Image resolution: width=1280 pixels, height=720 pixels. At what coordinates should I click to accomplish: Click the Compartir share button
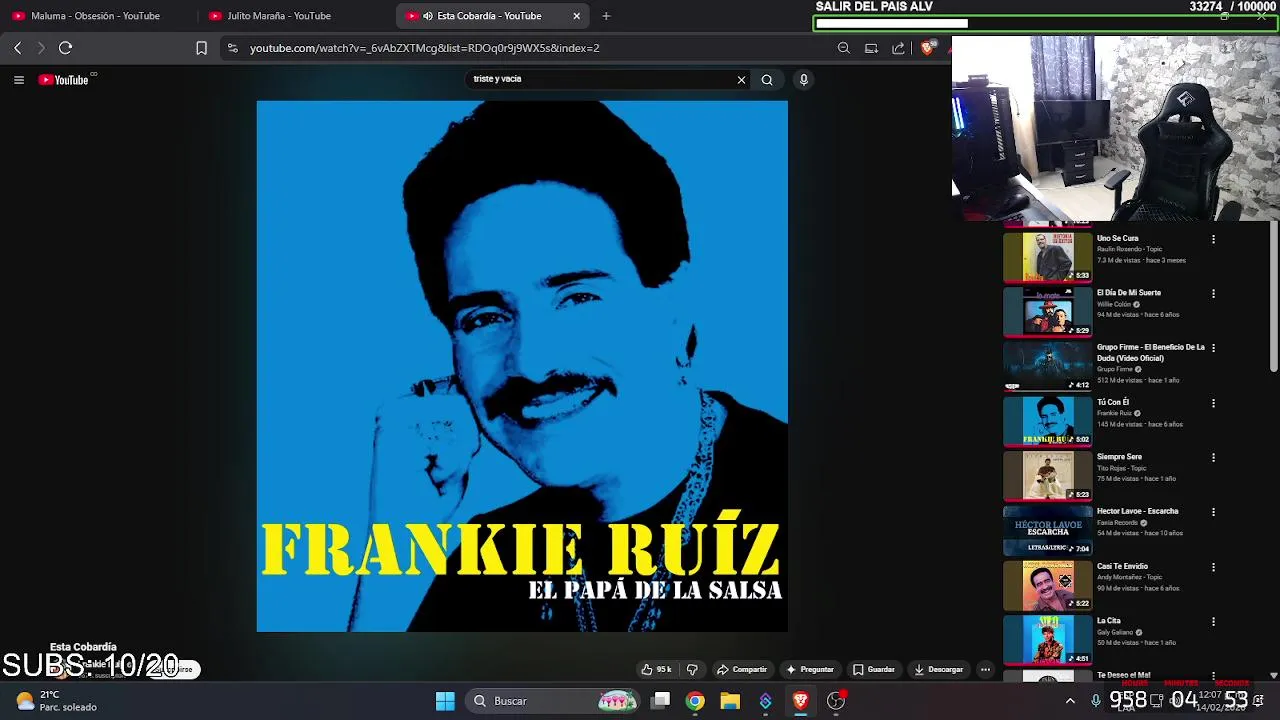click(x=742, y=669)
